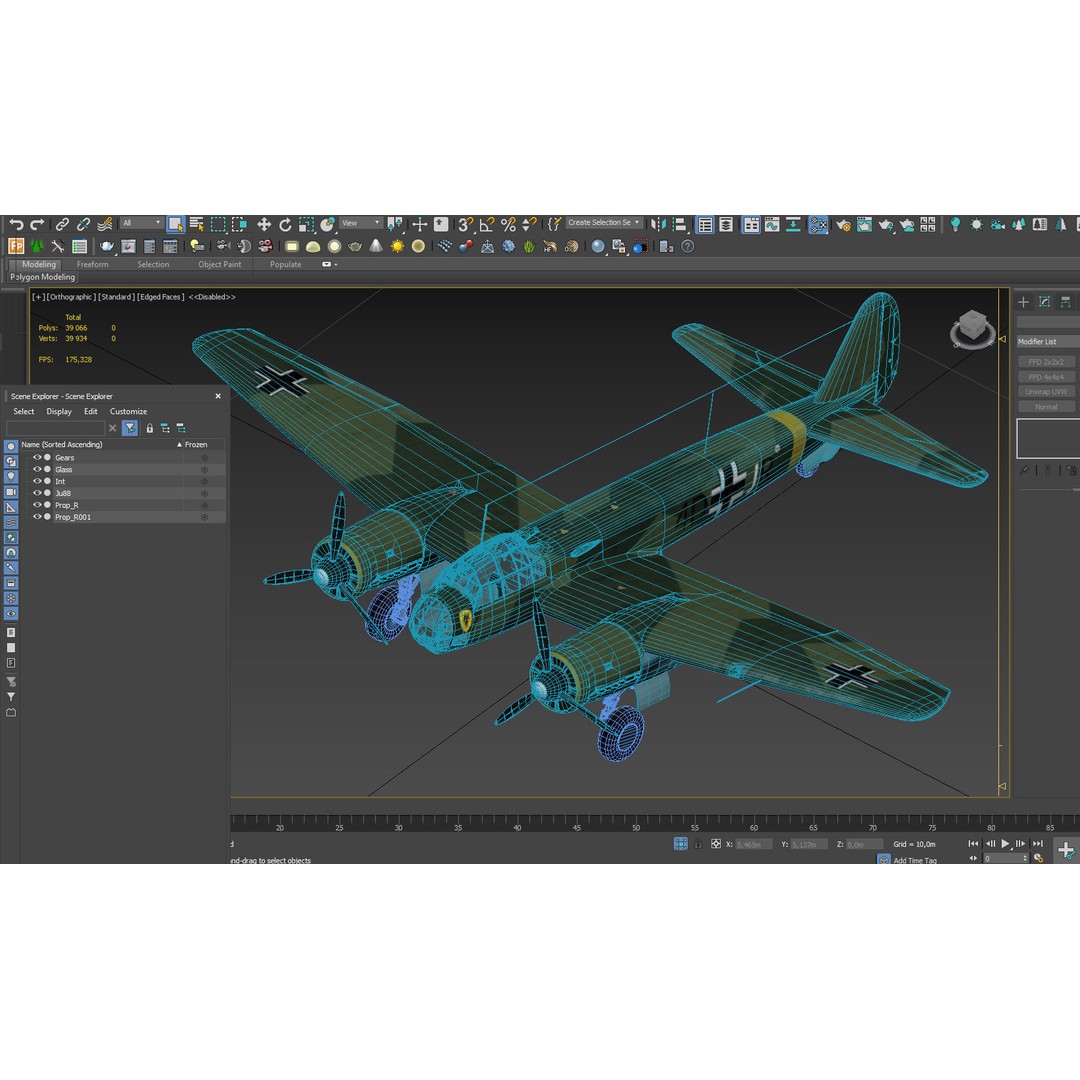Activate the Select and Move tool

coord(264,224)
